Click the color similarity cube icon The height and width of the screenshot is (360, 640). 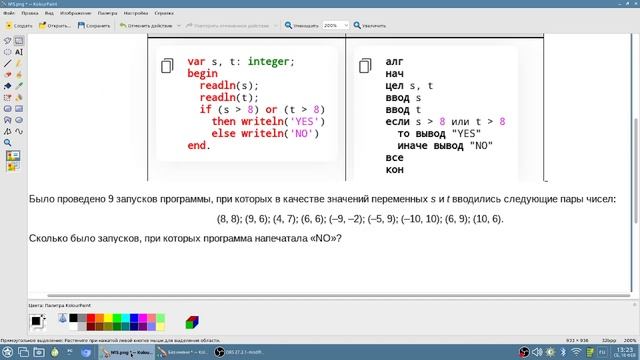[192, 322]
